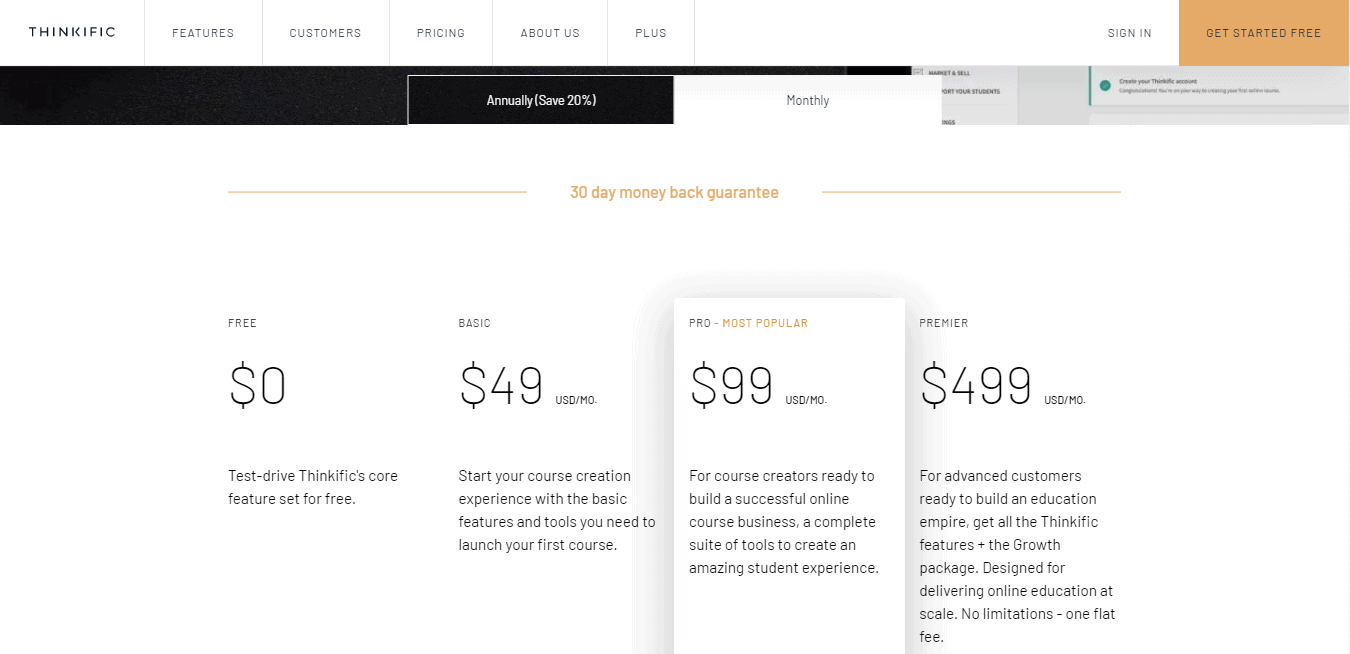
Task: Click the $99 Pro plan price
Action: [x=732, y=386]
